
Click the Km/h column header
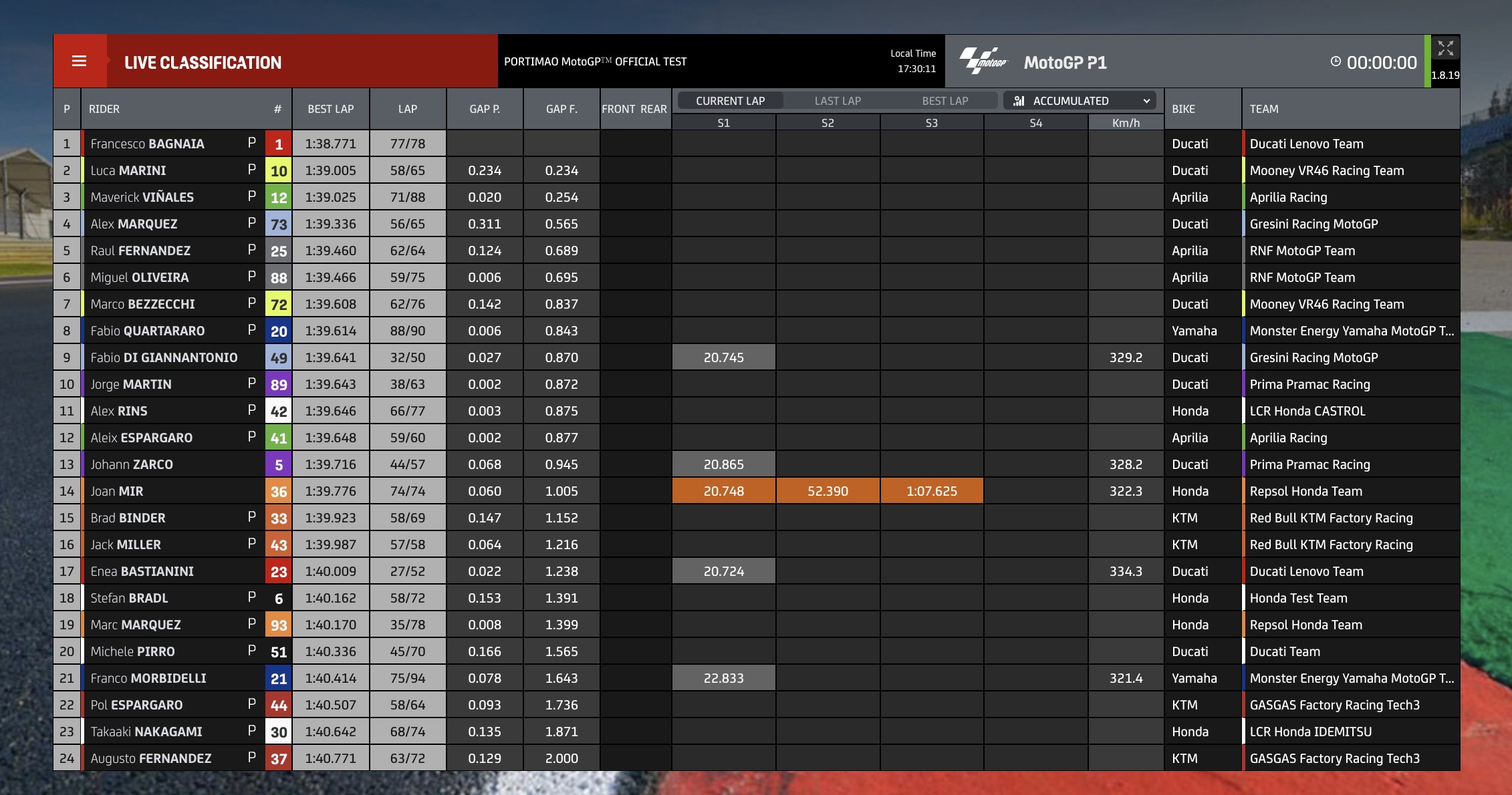[1126, 123]
